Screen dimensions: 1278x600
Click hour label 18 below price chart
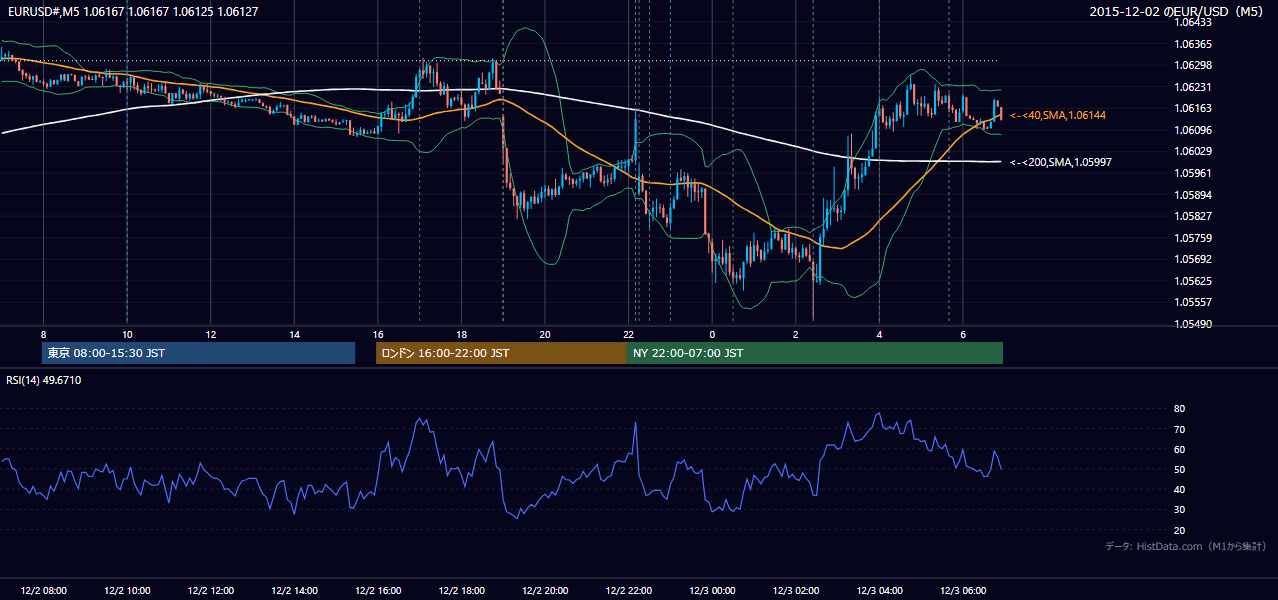(461, 334)
